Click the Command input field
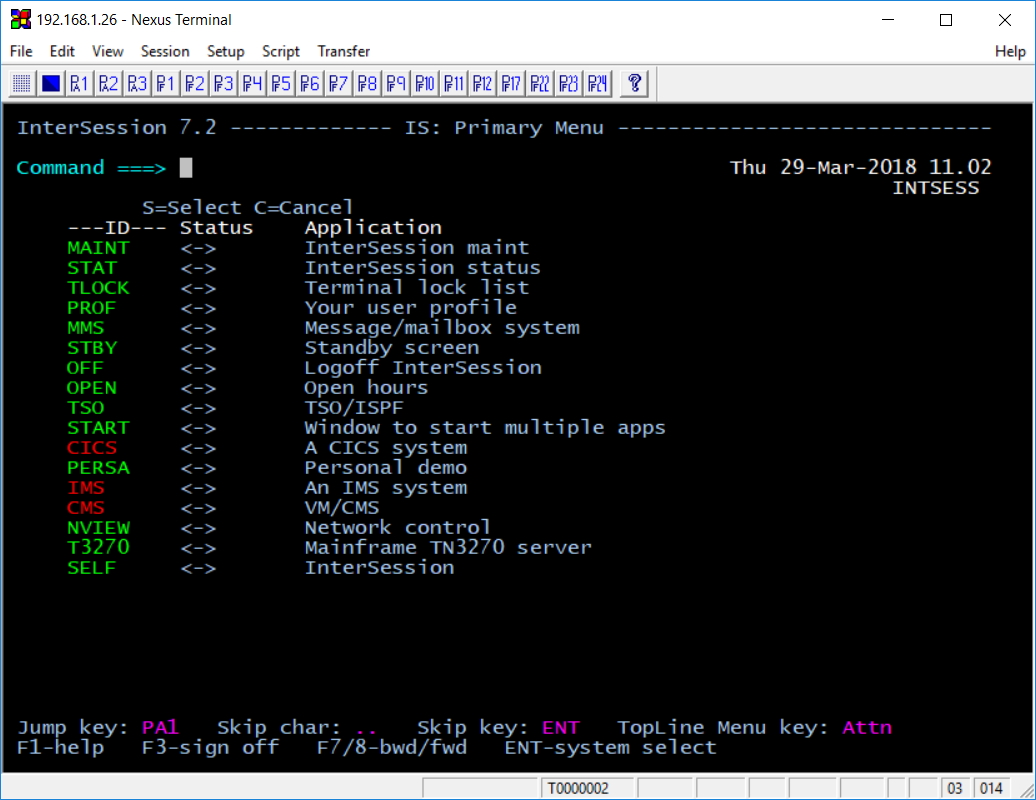 (186, 168)
